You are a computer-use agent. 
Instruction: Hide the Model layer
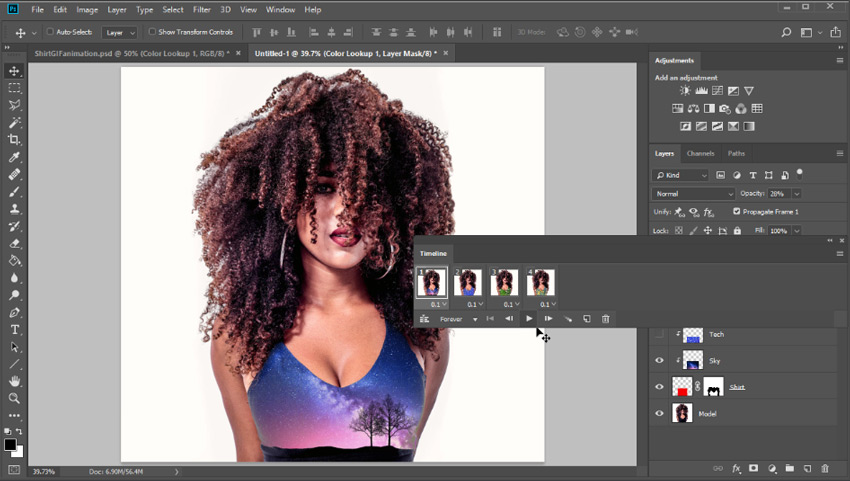(659, 413)
